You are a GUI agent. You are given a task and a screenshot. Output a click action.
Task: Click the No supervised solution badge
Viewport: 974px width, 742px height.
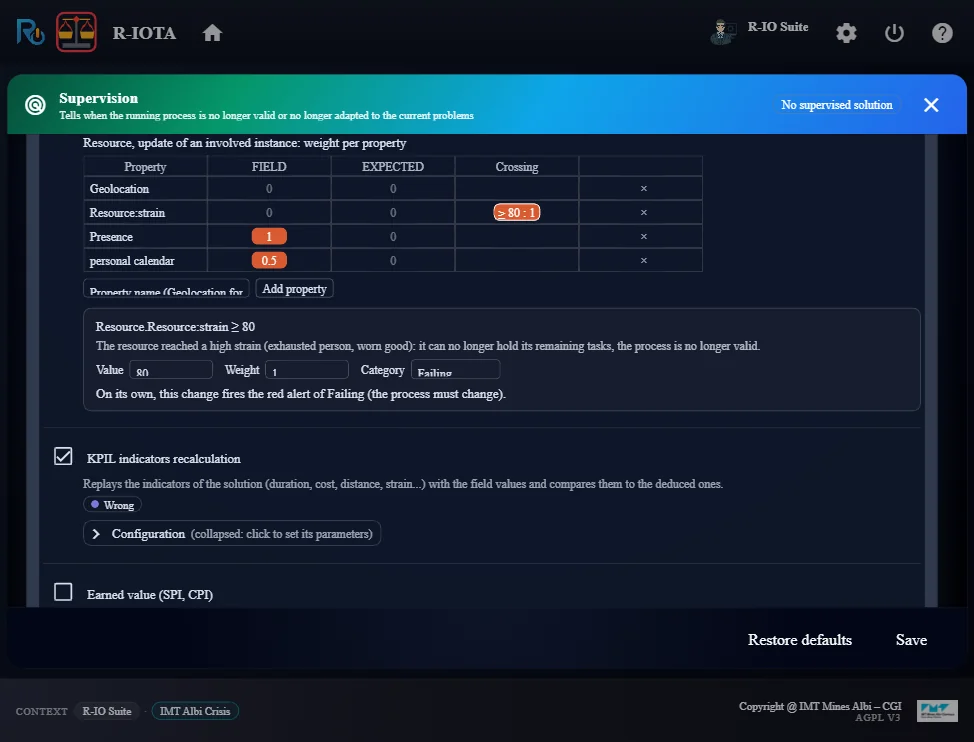point(837,105)
